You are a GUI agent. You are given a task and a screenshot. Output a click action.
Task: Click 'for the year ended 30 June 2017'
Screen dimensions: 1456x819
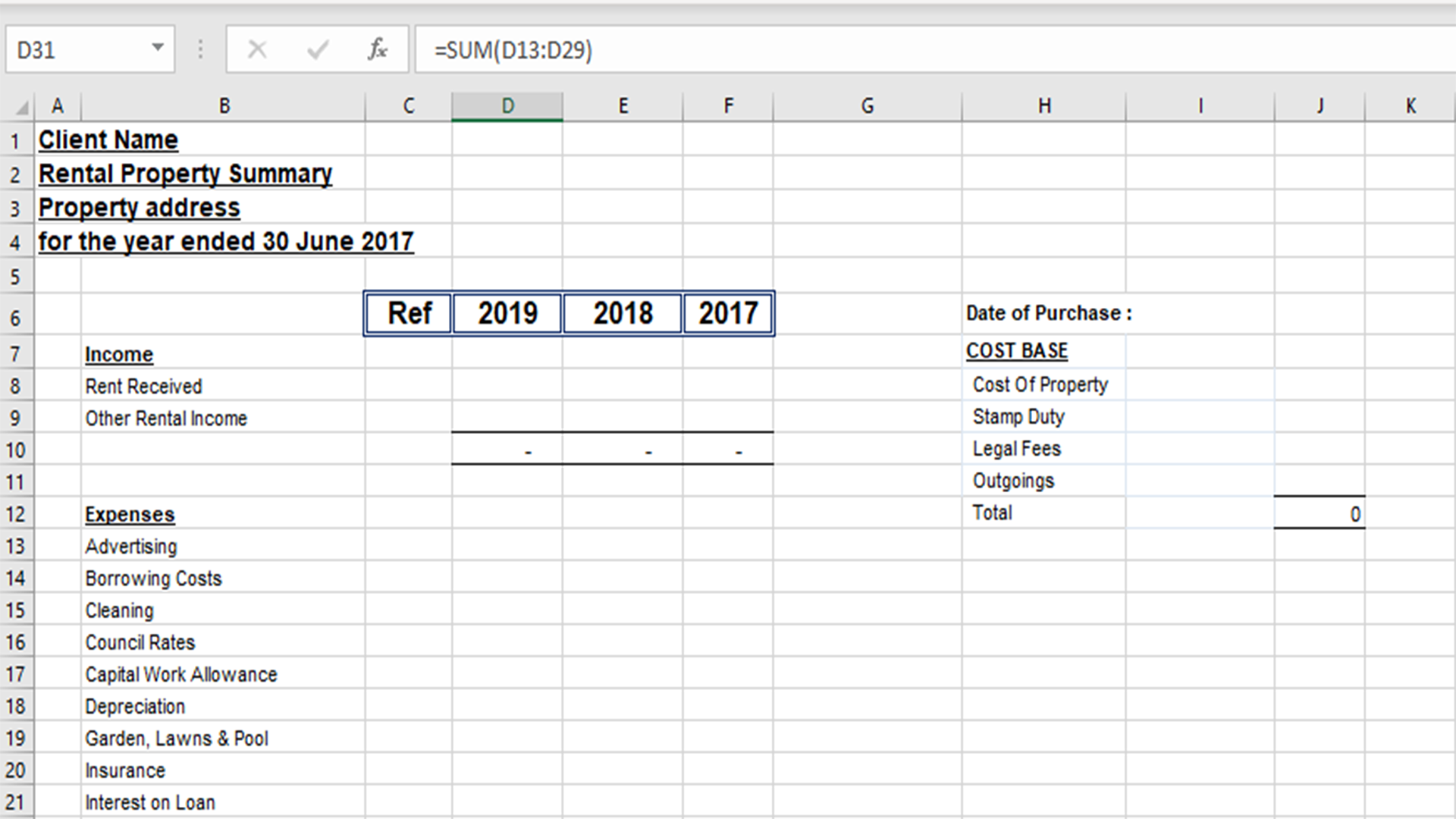(226, 242)
